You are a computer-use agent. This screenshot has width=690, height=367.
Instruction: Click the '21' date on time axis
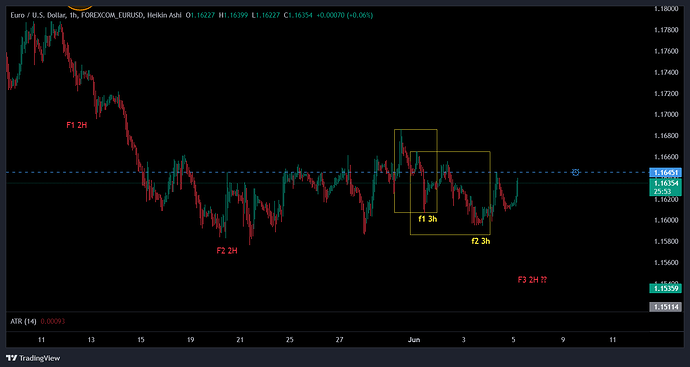point(240,340)
